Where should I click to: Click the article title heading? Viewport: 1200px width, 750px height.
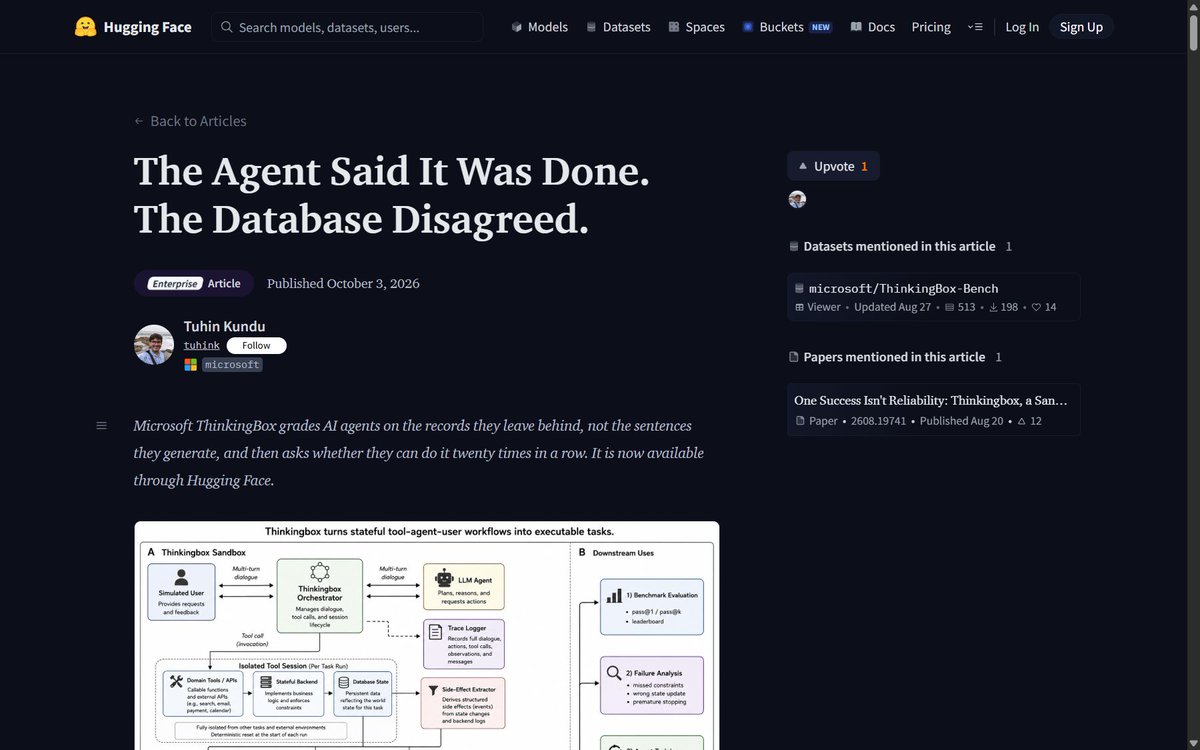point(392,196)
